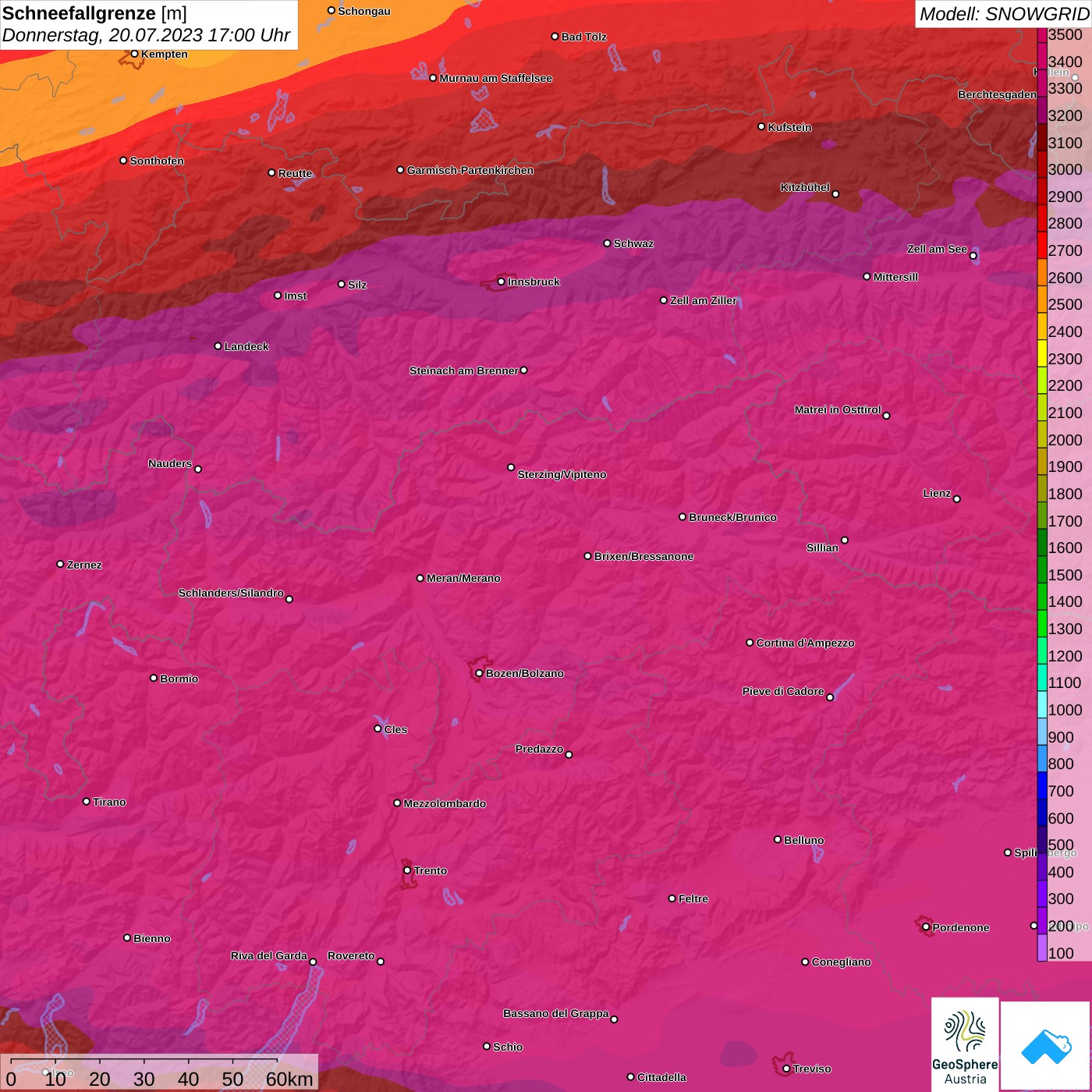
Task: Select the Cortina d'Ampezzo marker
Action: point(750,643)
